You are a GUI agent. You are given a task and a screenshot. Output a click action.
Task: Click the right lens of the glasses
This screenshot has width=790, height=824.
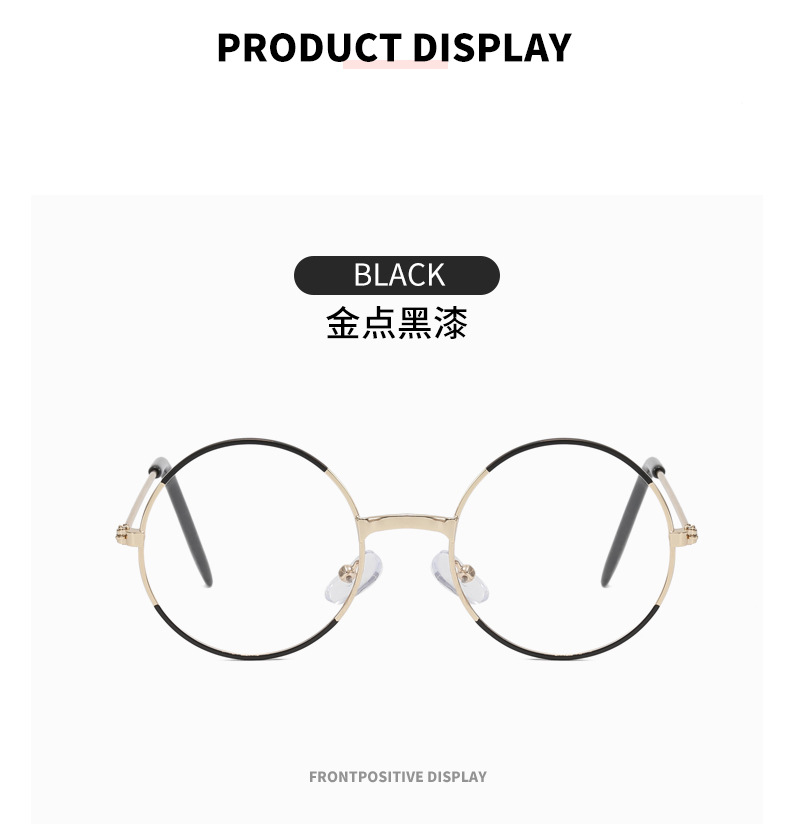pos(563,548)
